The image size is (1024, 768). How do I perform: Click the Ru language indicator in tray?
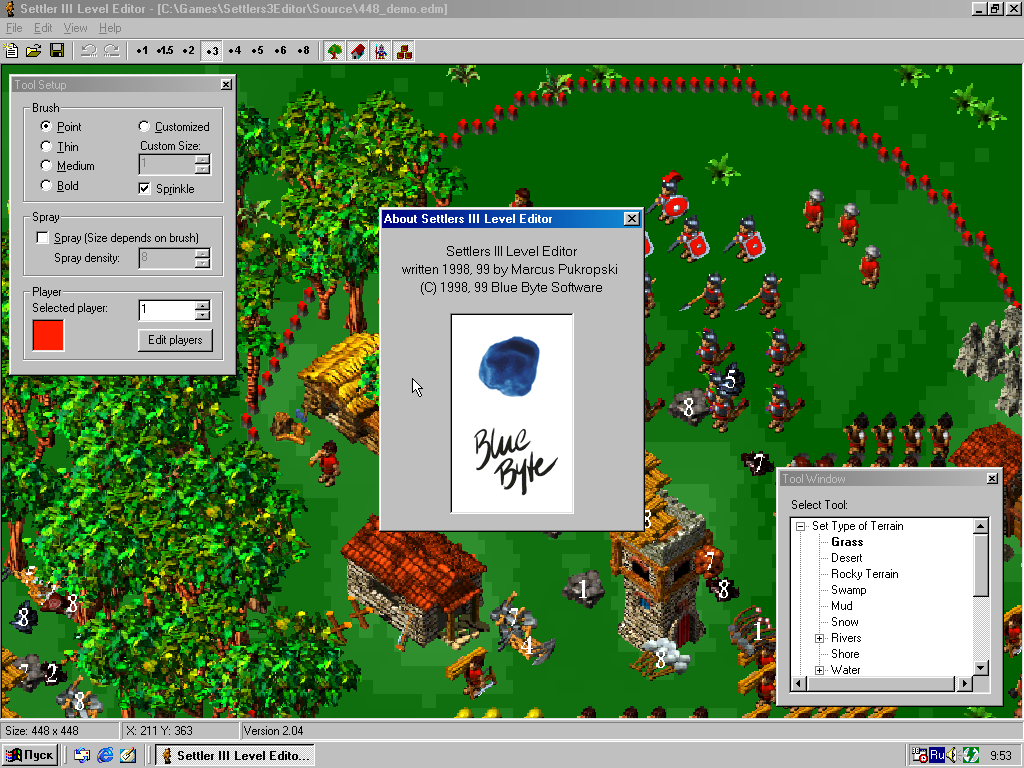tap(937, 756)
